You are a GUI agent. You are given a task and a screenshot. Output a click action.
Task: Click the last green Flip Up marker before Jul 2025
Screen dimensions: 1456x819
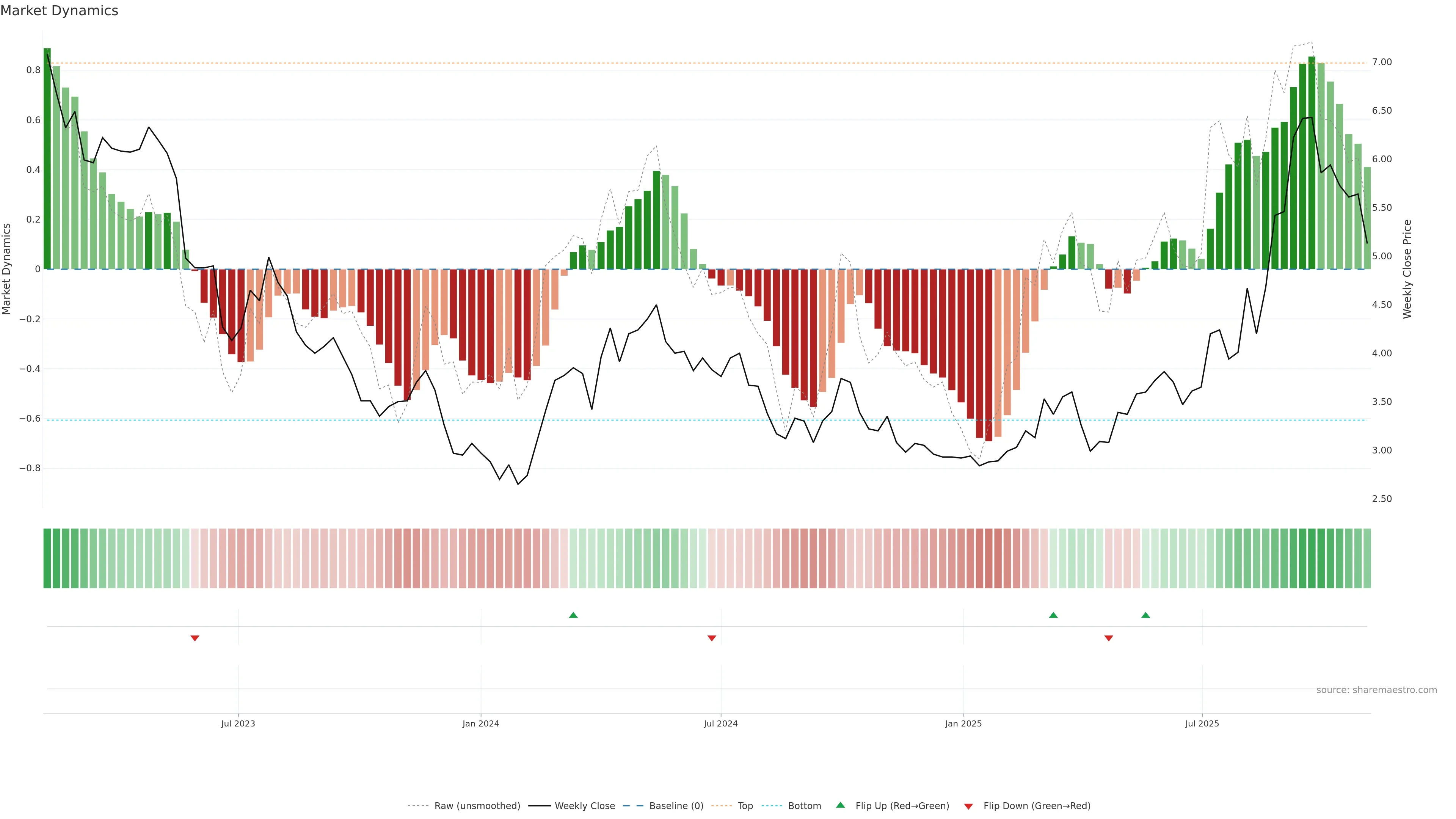1145,615
